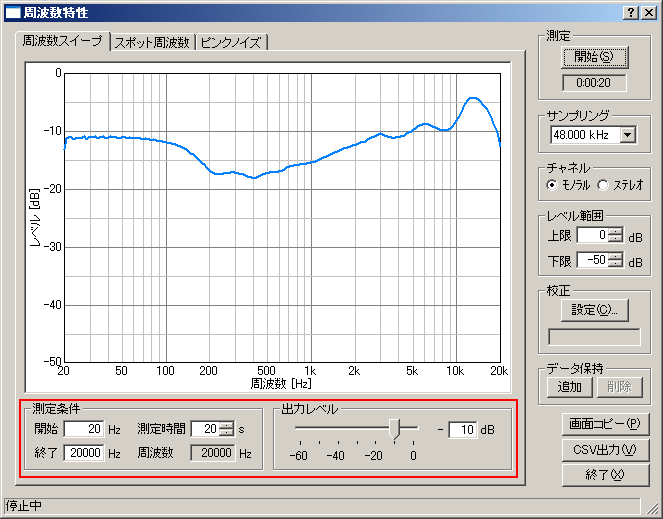
Task: Click the 追加 data hold button
Action: pyautogui.click(x=570, y=387)
